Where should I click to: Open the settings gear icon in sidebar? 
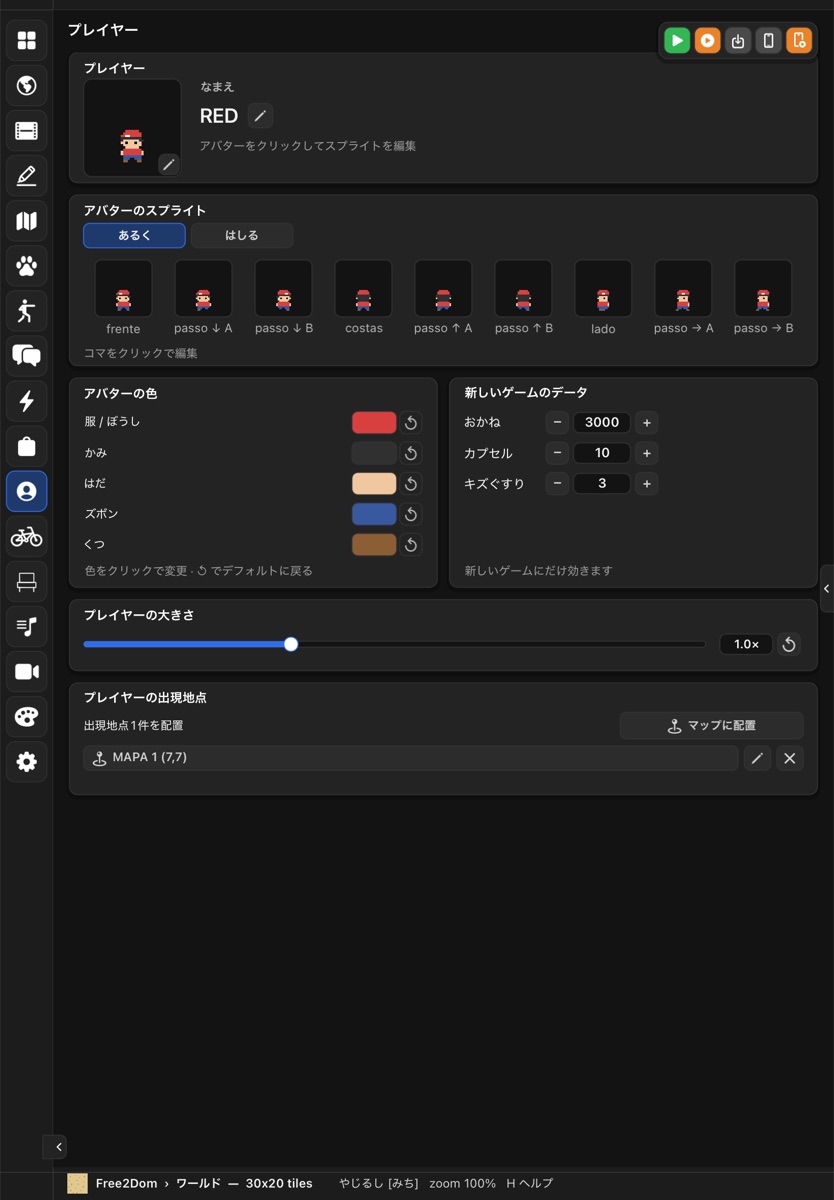27,762
